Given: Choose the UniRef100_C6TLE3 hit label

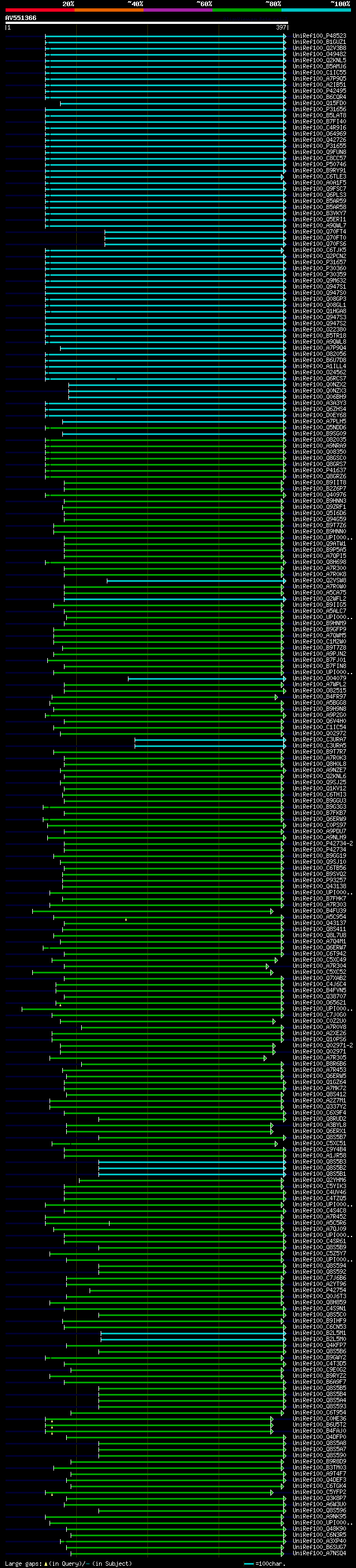Looking at the screenshot, I should coord(319,176).
